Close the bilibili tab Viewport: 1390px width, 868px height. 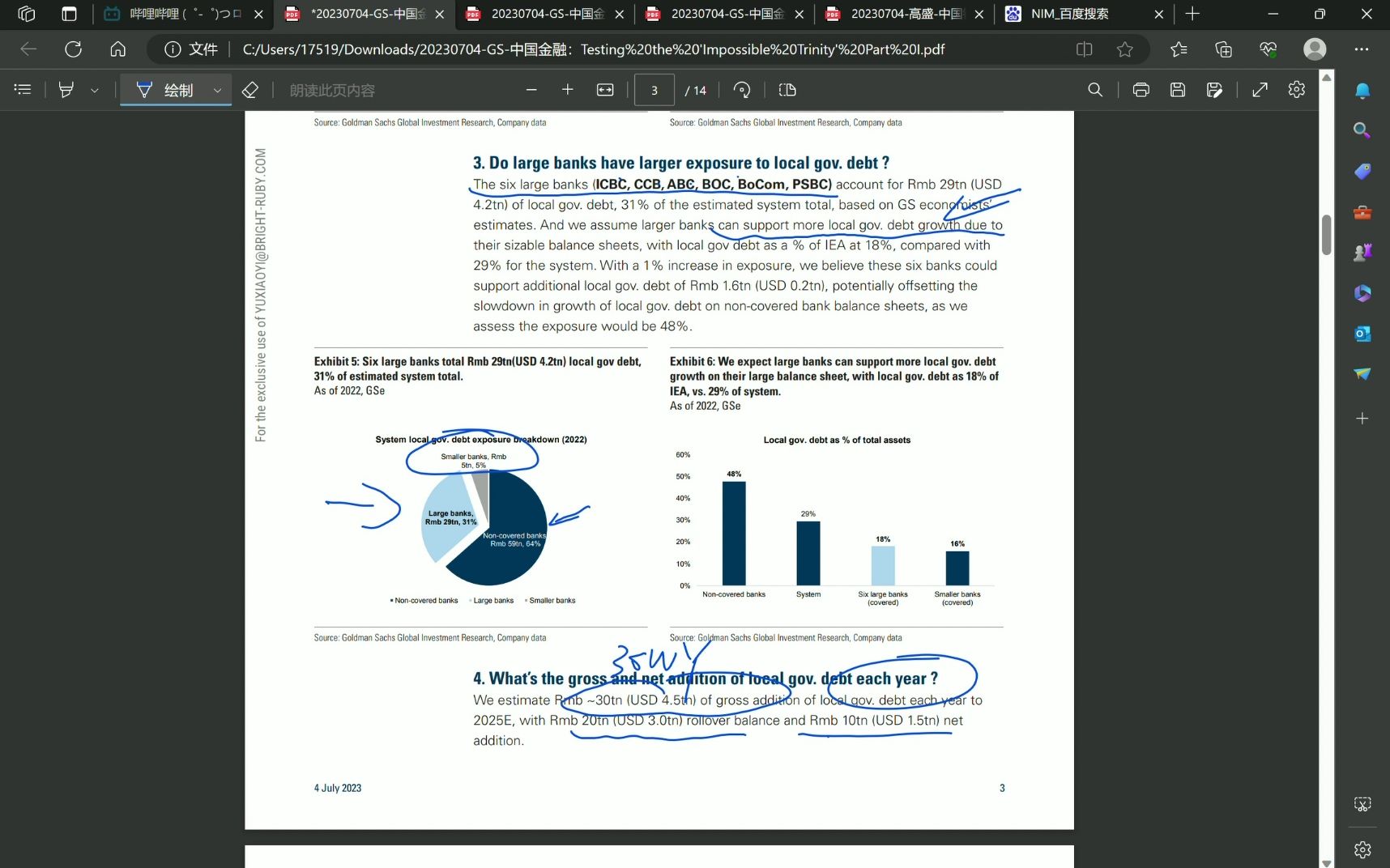pos(259,14)
